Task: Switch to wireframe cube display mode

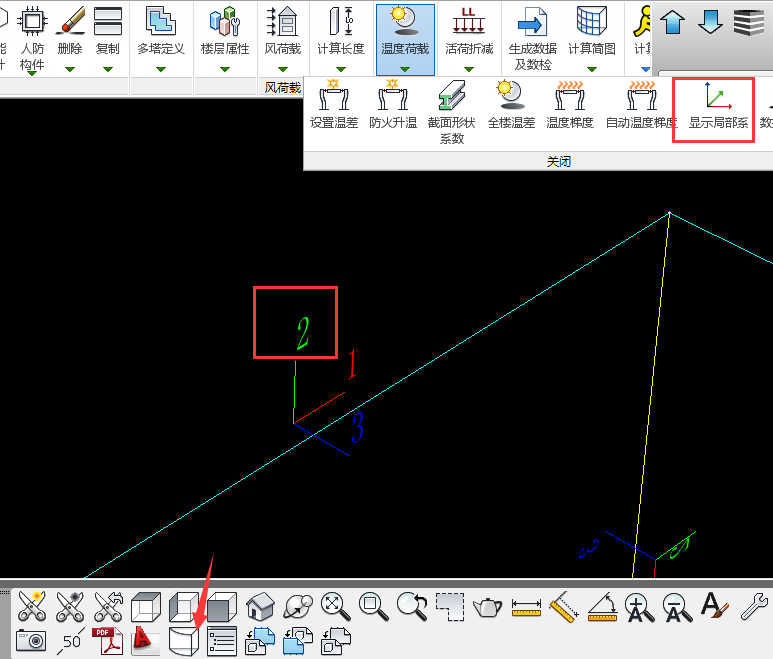Action: (x=146, y=607)
